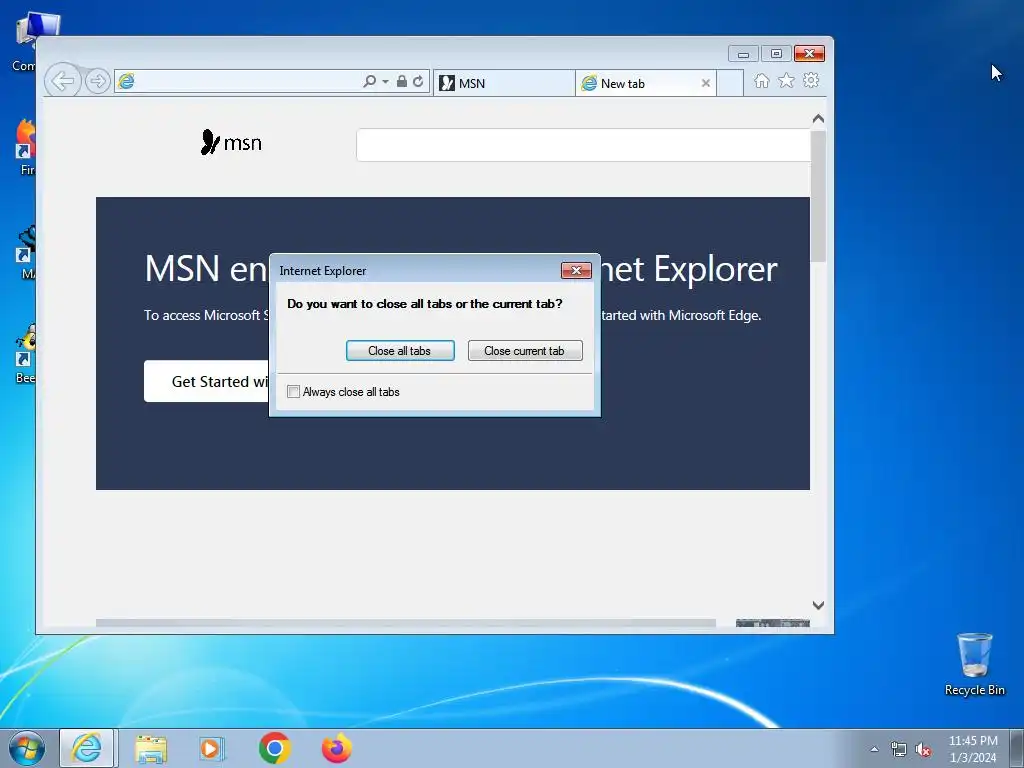This screenshot has height=768, width=1024.
Task: Click Get Started button on MSN page
Action: (x=206, y=381)
